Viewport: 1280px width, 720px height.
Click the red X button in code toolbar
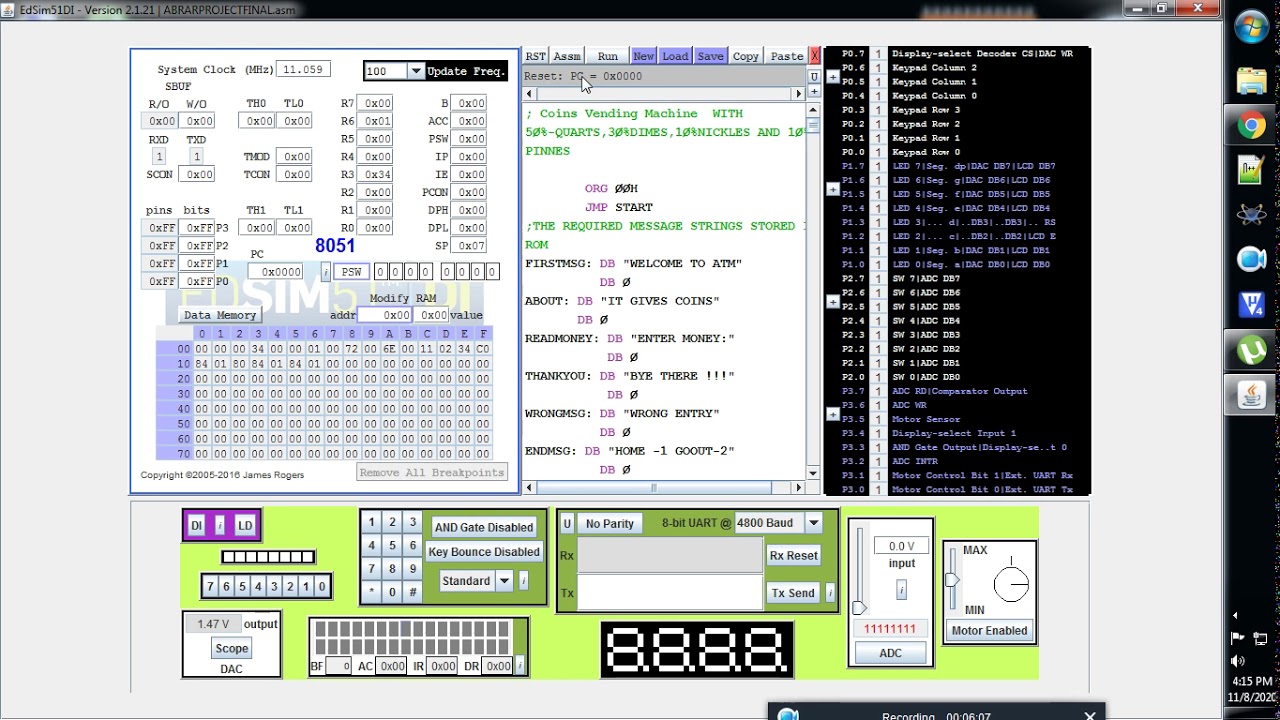point(815,56)
